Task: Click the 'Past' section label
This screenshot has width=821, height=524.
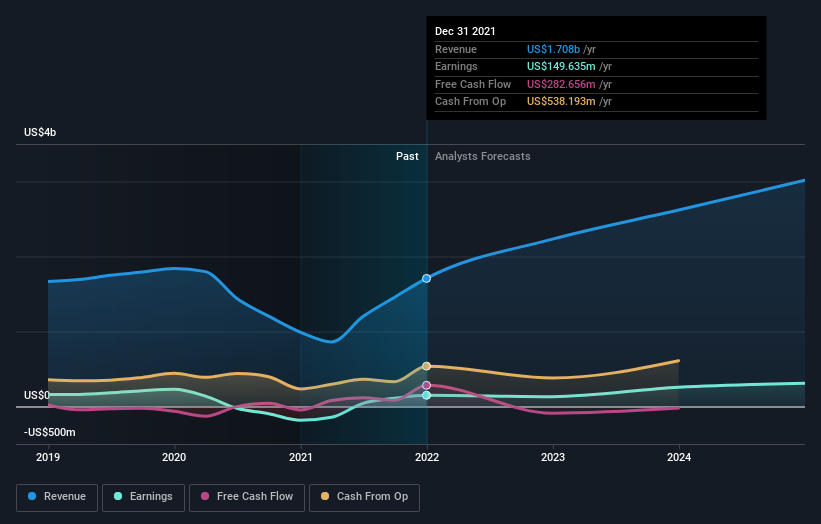Action: click(x=407, y=157)
